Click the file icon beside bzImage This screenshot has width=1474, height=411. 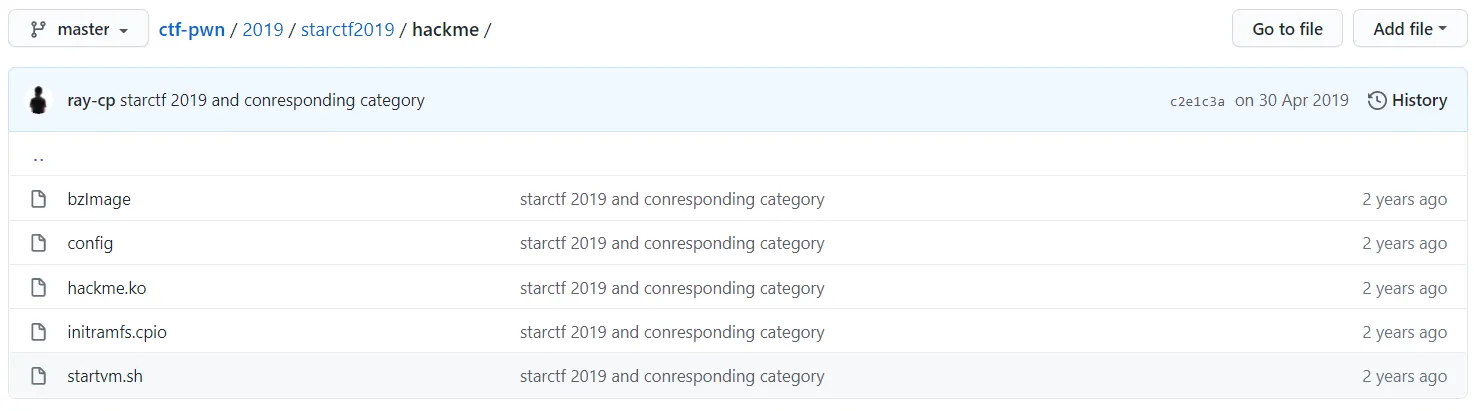(39, 199)
